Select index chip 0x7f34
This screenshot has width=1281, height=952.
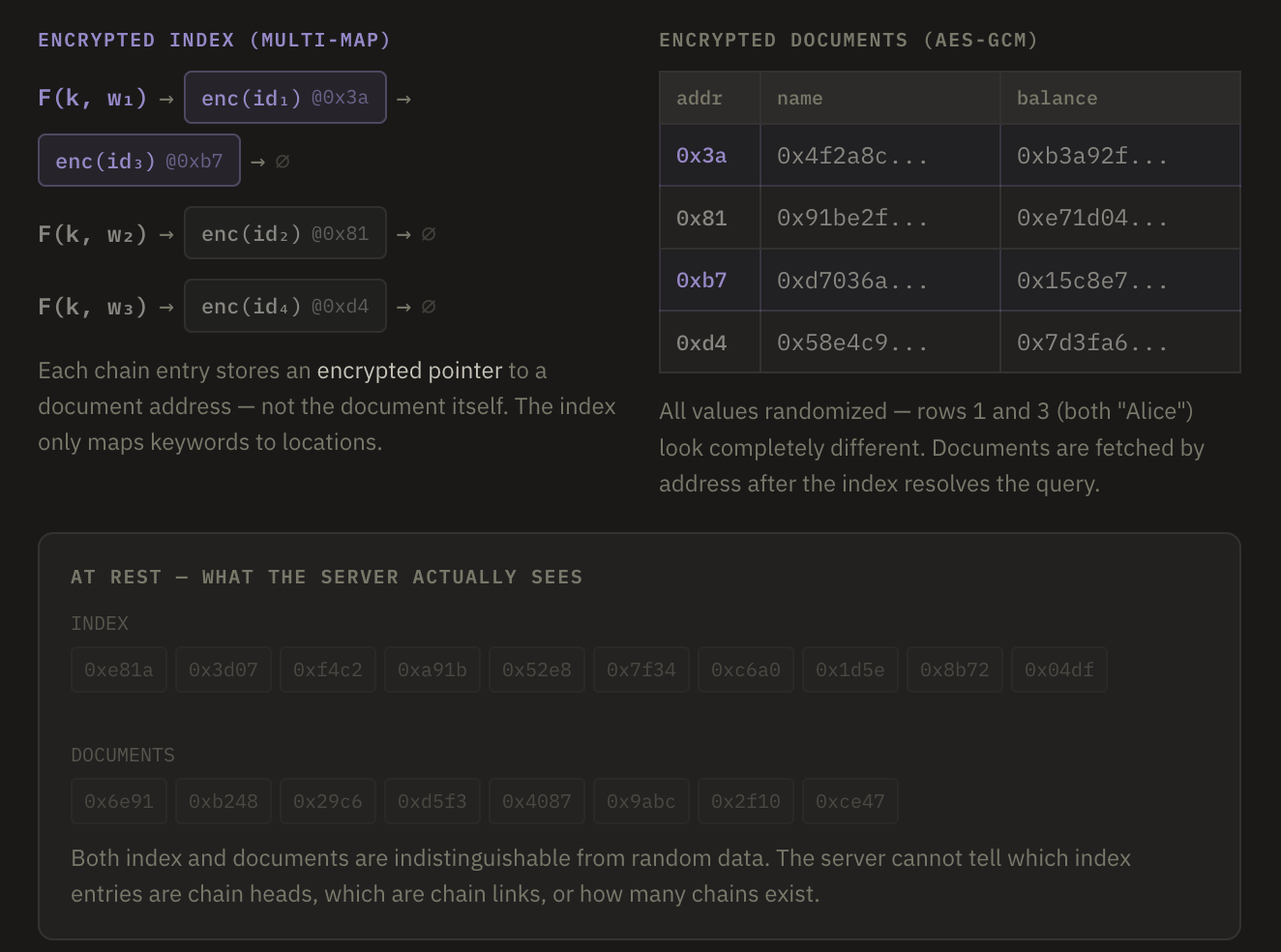[x=641, y=669]
